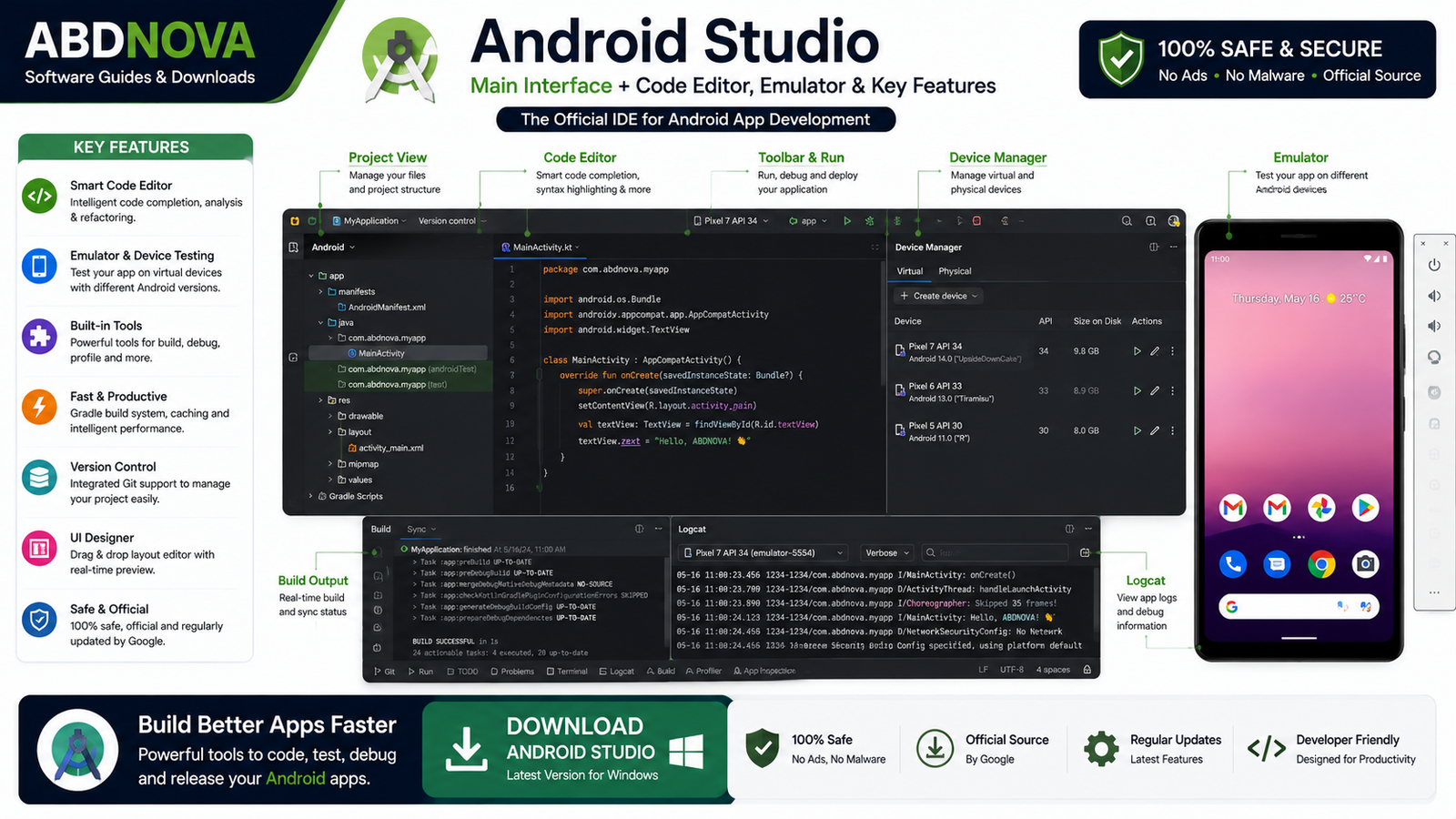Open more actions for Pixel 6 API 33

pos(1172,390)
